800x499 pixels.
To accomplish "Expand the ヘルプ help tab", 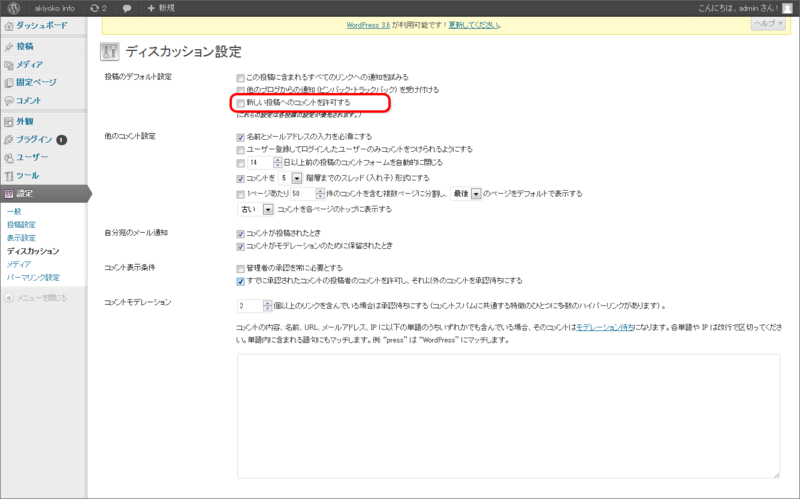I will point(768,23).
